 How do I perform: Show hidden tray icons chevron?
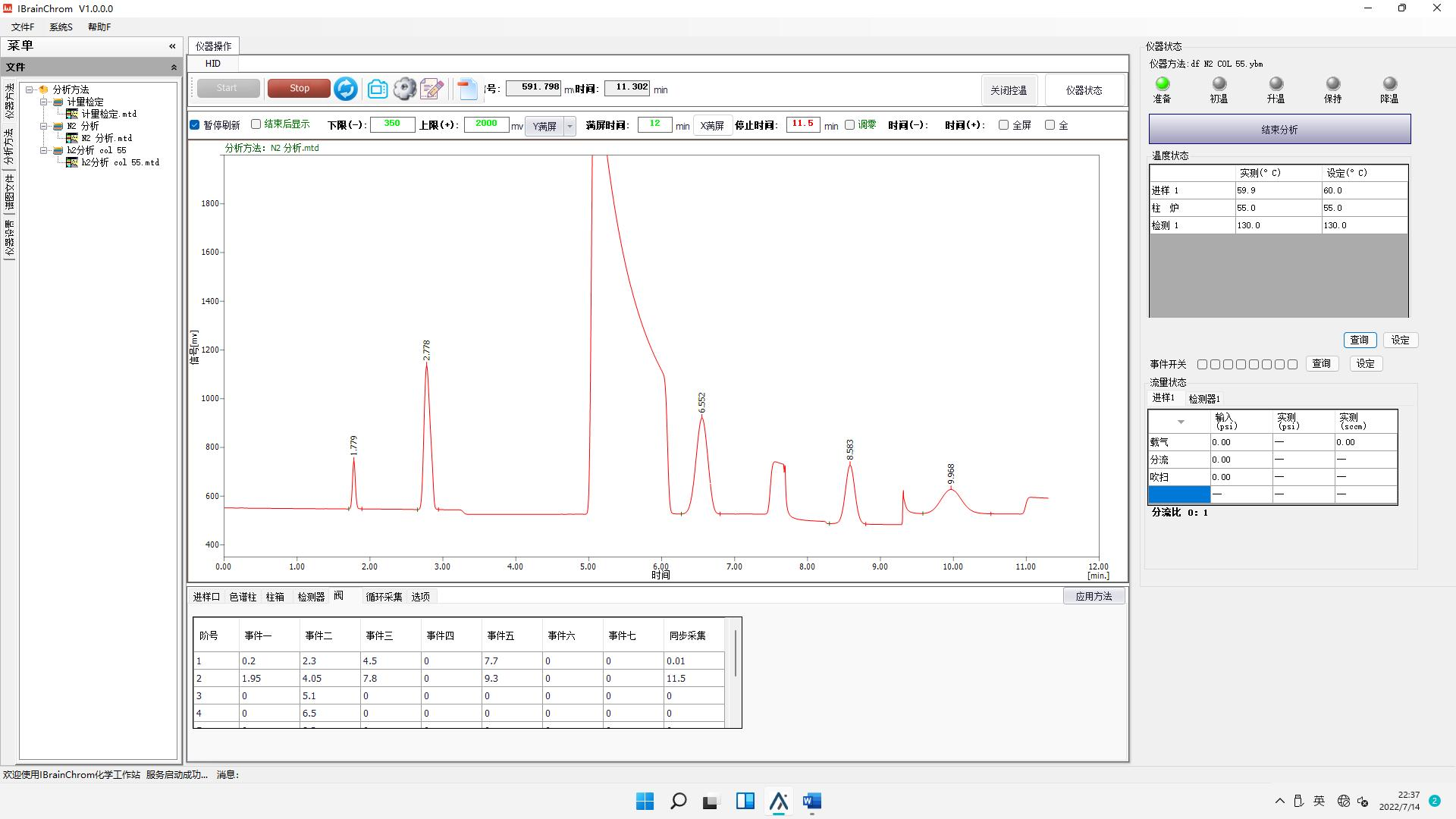point(1280,801)
